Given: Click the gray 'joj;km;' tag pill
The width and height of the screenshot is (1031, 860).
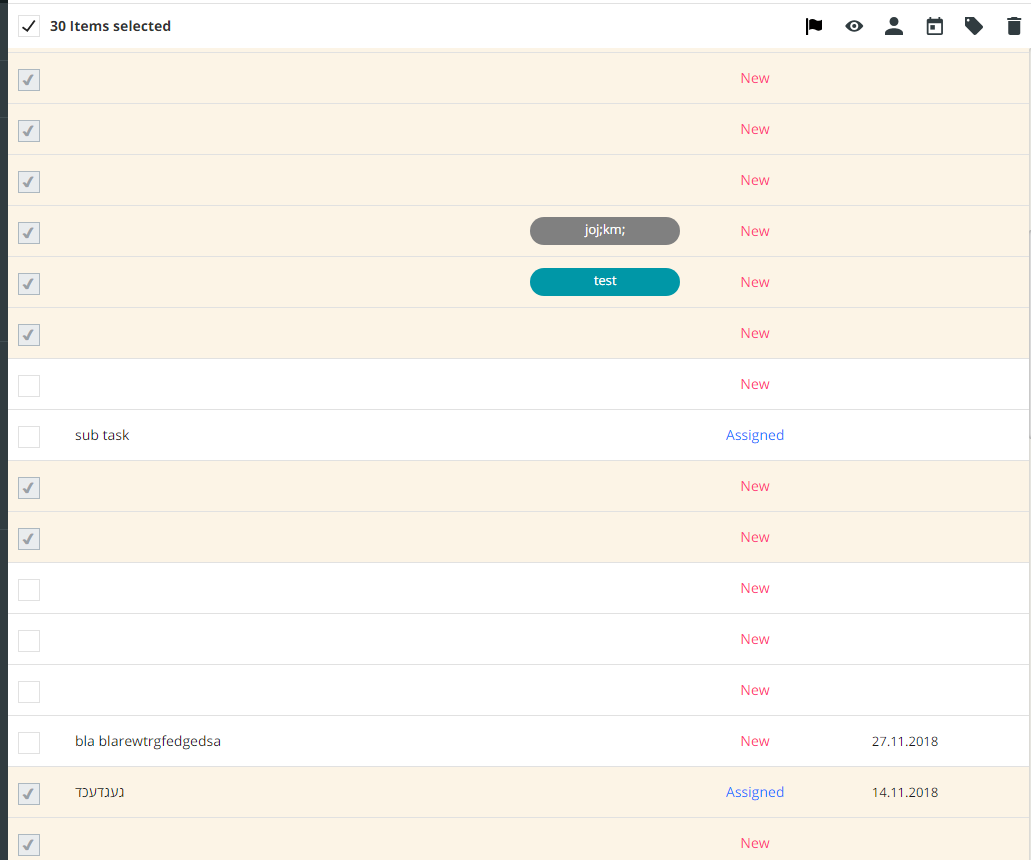Looking at the screenshot, I should [x=605, y=231].
